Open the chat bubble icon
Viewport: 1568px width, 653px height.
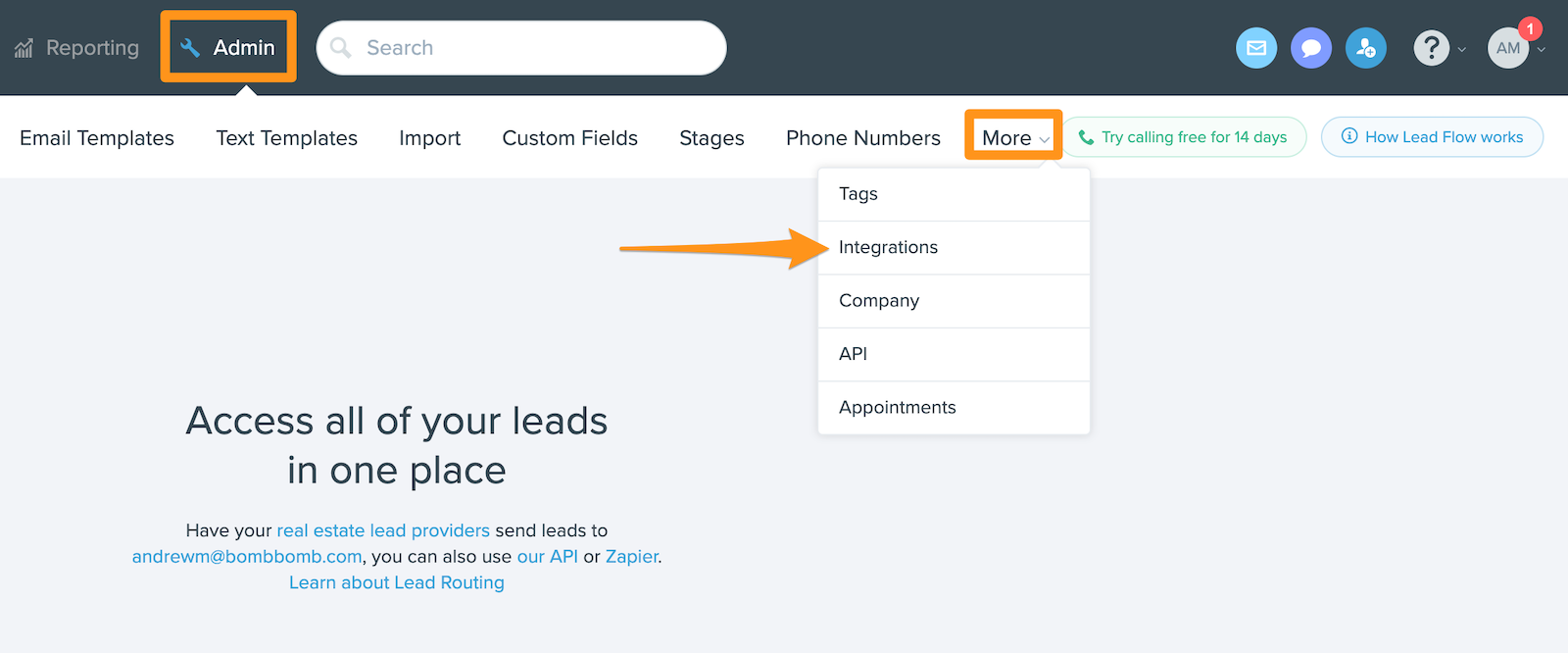[x=1311, y=48]
